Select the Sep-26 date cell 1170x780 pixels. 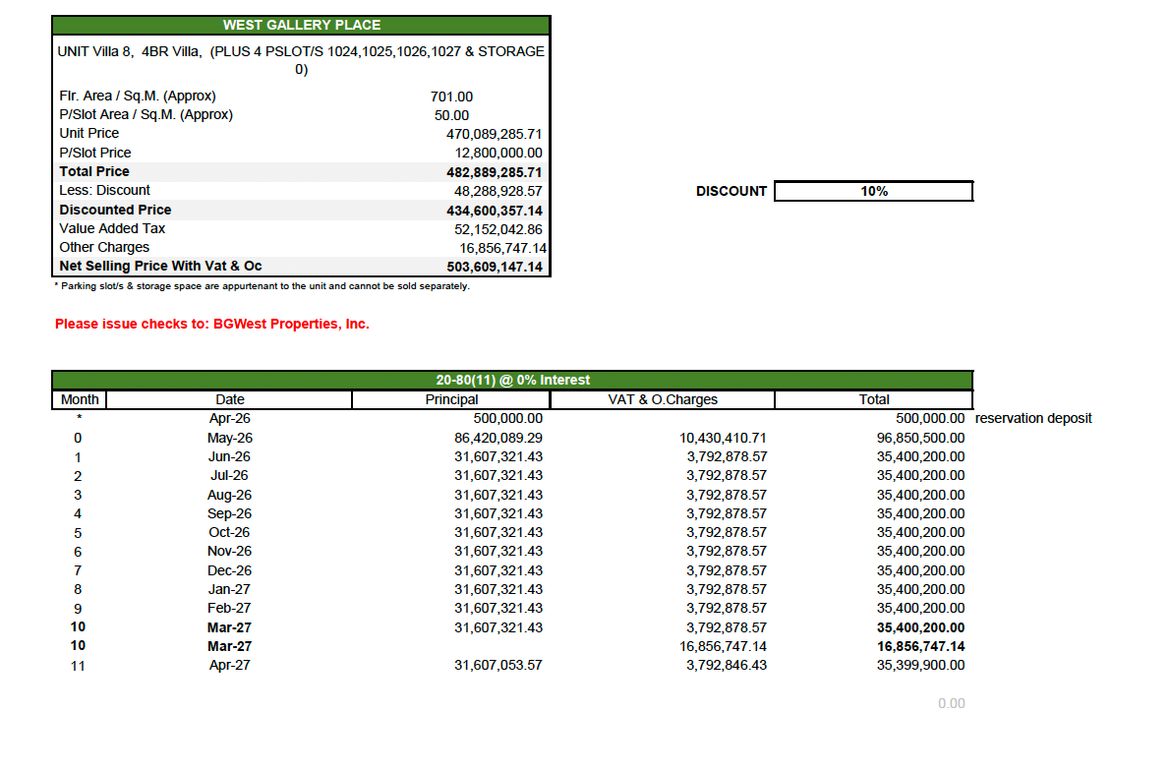230,514
